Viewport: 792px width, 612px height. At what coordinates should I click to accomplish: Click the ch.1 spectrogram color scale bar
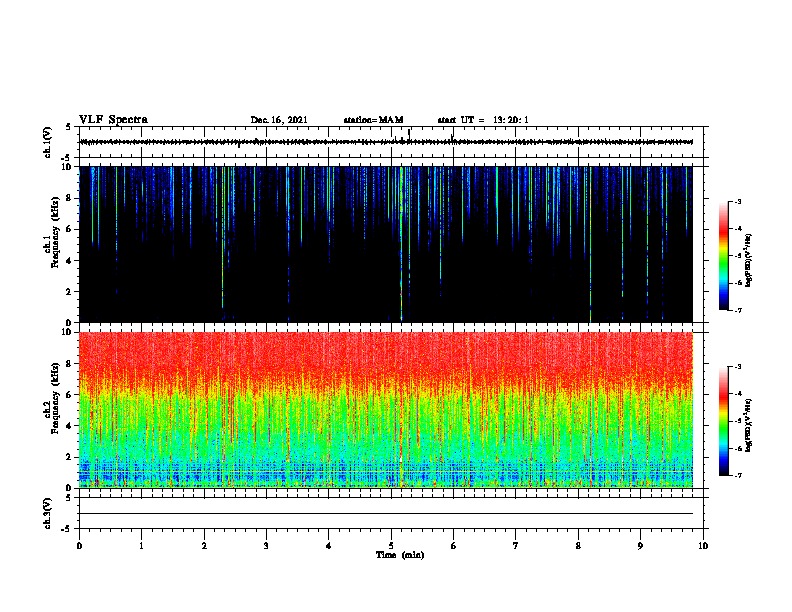tap(724, 256)
